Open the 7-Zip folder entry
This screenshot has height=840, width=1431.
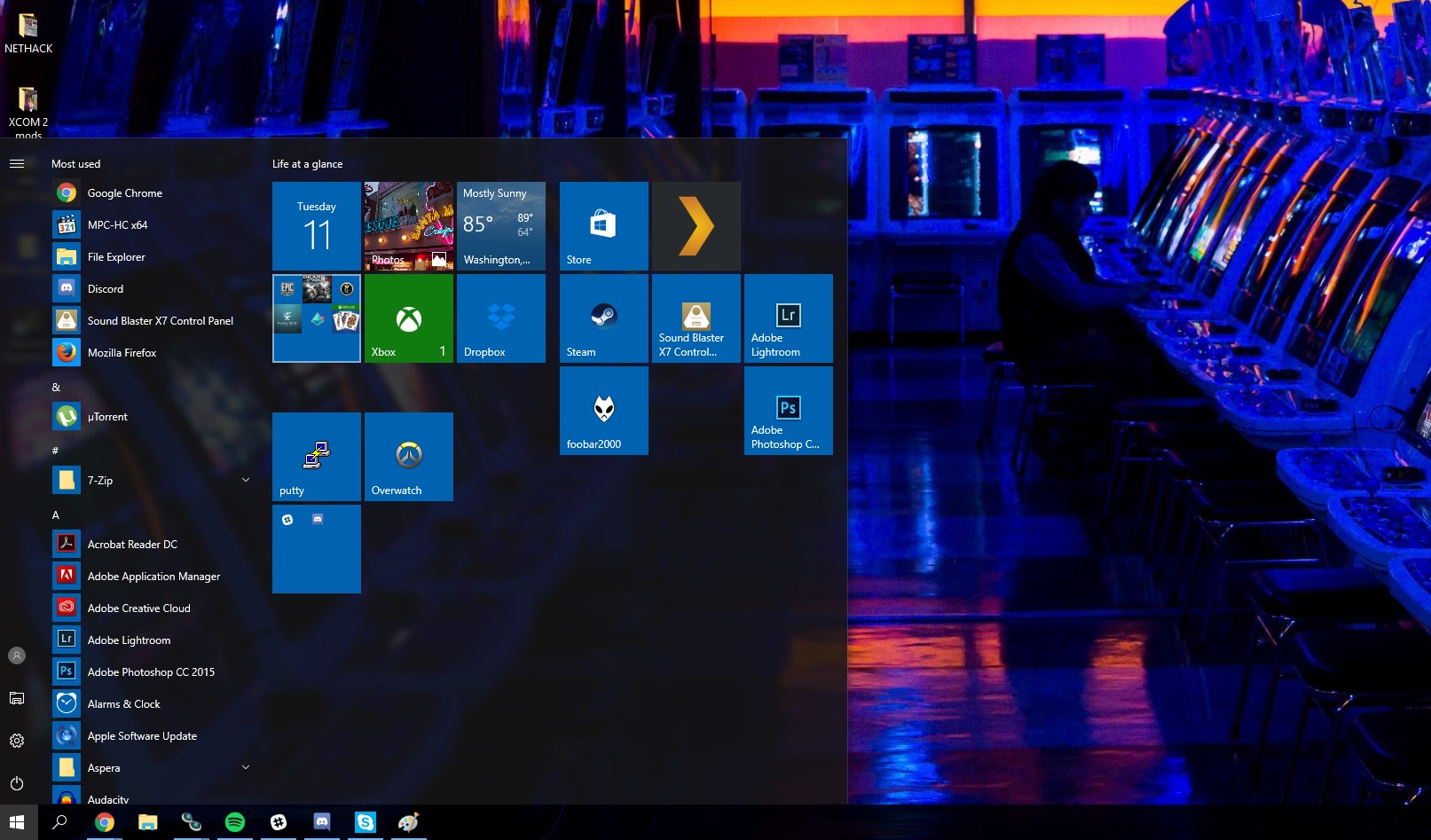(x=151, y=480)
